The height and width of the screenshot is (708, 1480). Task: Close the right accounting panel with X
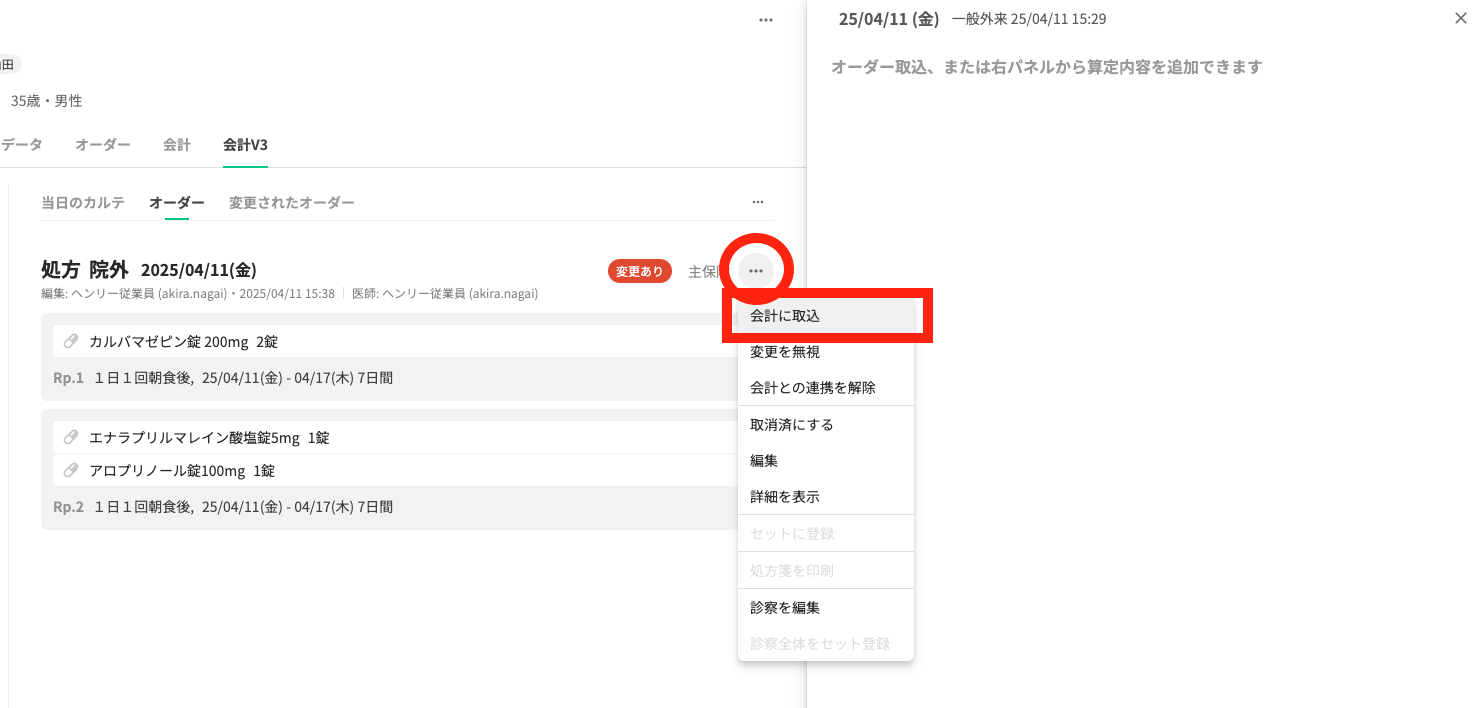point(1460,18)
